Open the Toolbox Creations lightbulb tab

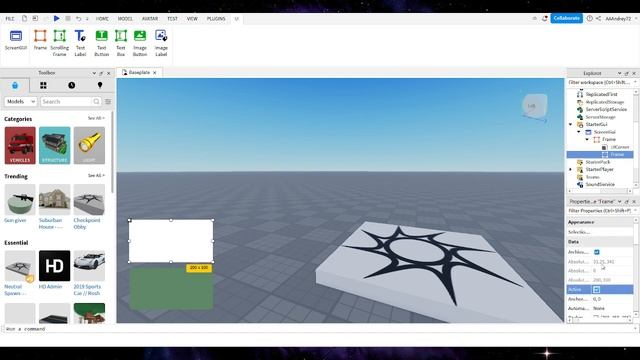click(x=100, y=85)
